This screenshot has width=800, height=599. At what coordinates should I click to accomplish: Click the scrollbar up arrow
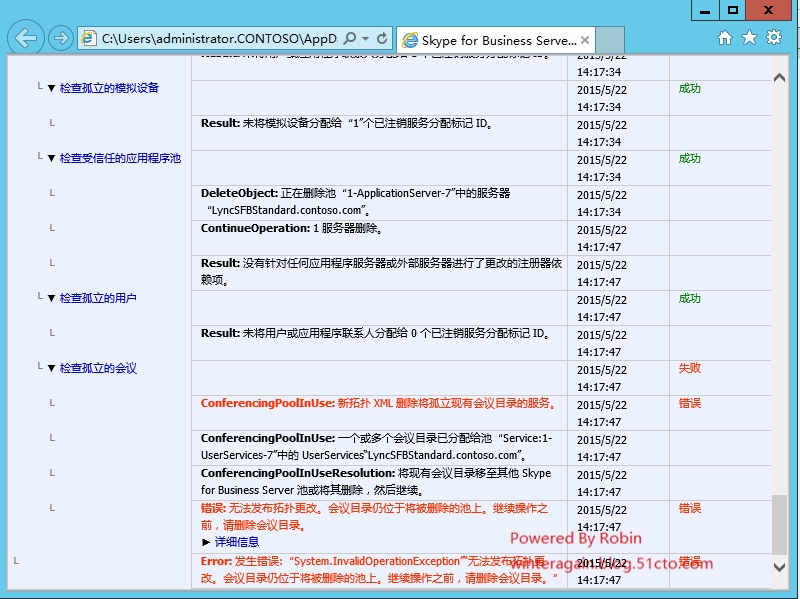click(x=779, y=78)
